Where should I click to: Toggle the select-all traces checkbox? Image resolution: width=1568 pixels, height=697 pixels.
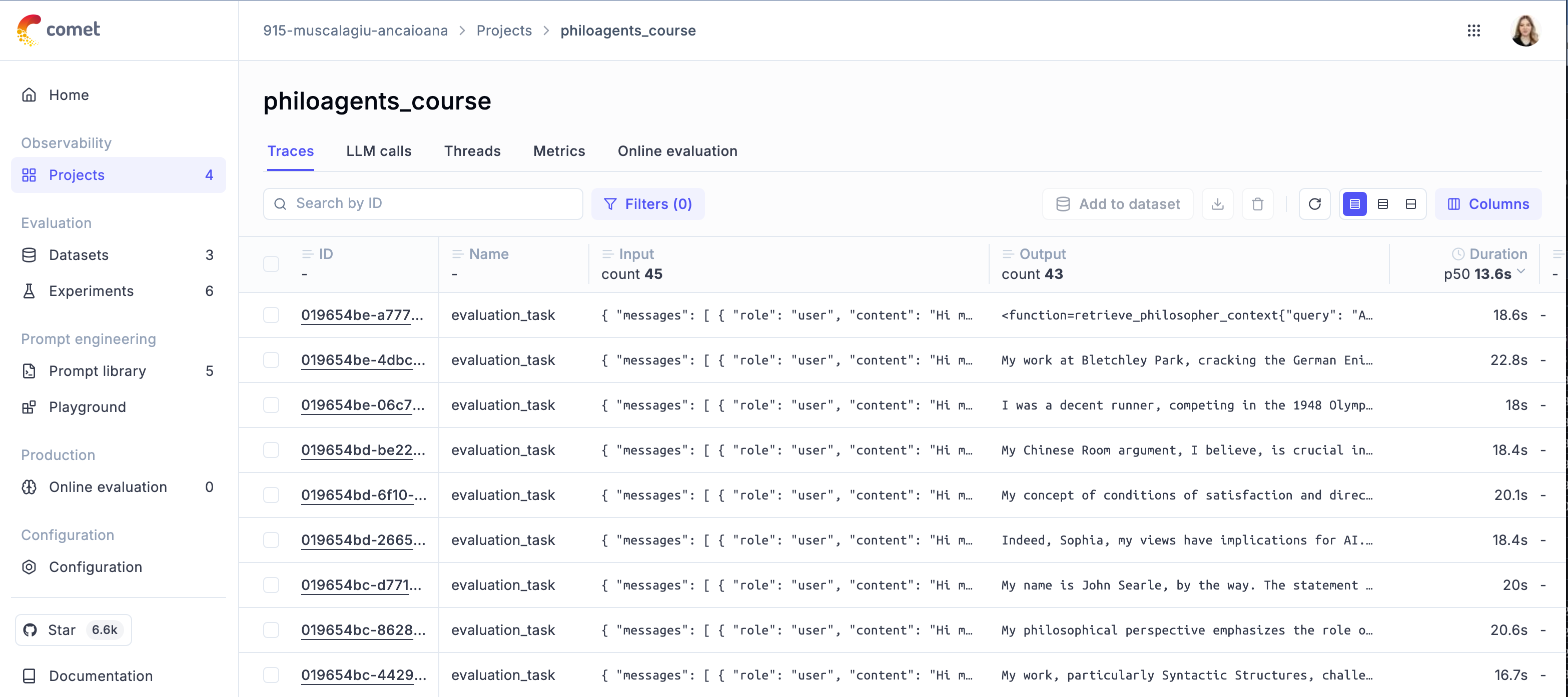pyautogui.click(x=271, y=264)
